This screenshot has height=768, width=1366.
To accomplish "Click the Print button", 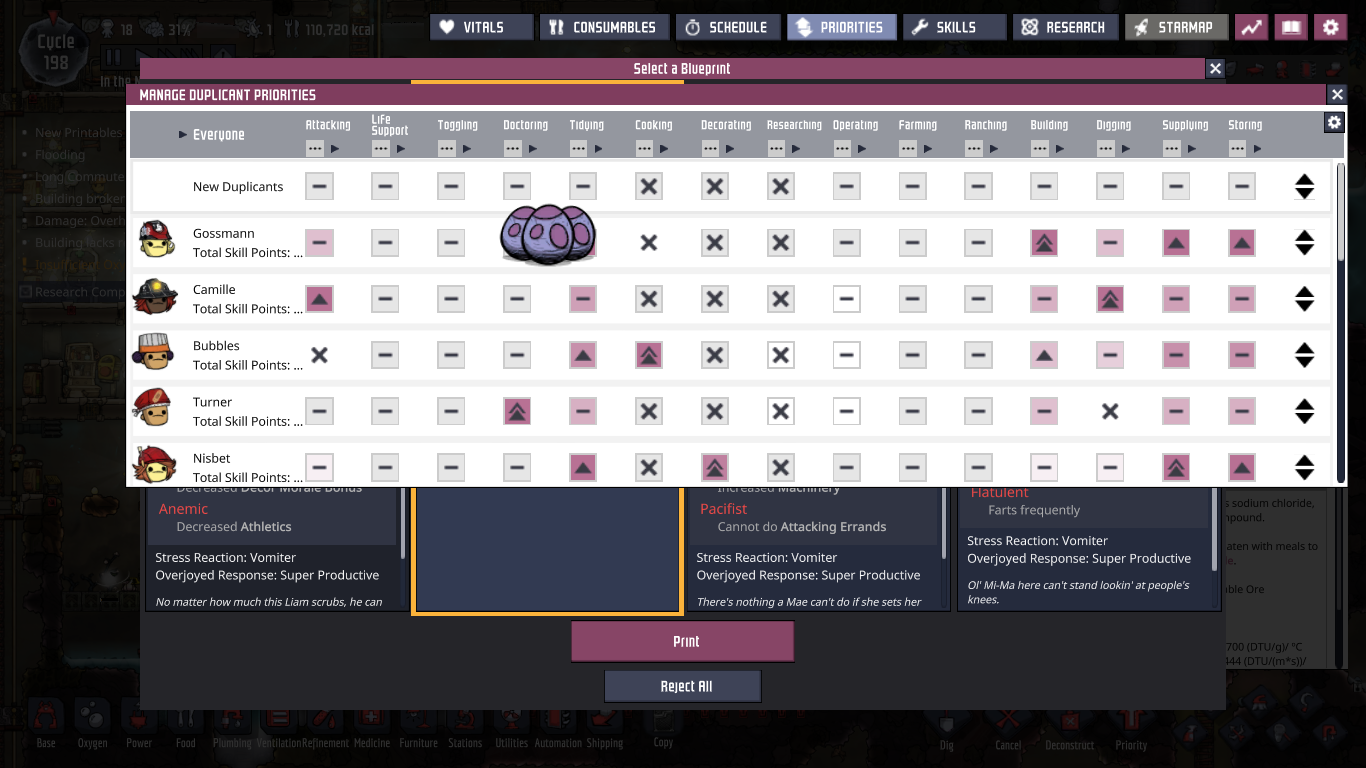I will (683, 641).
